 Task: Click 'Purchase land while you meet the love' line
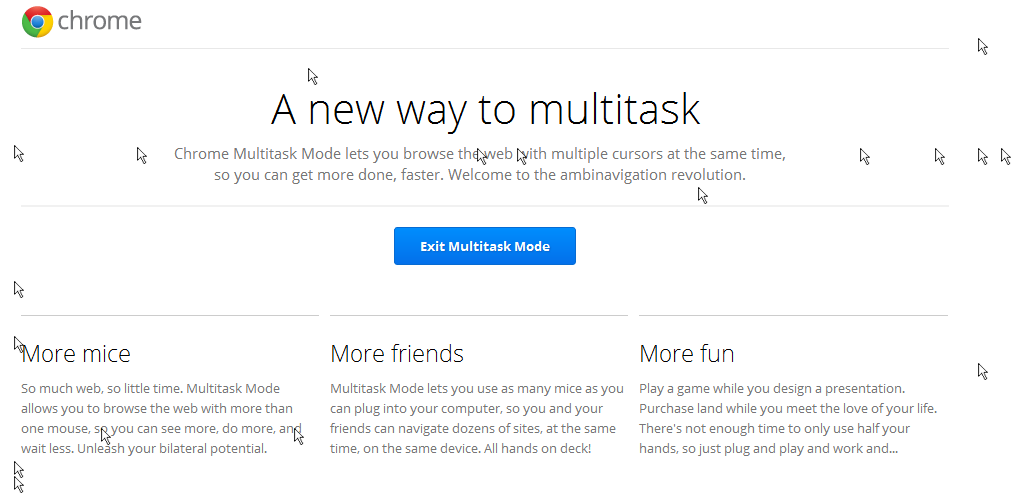[x=788, y=409]
